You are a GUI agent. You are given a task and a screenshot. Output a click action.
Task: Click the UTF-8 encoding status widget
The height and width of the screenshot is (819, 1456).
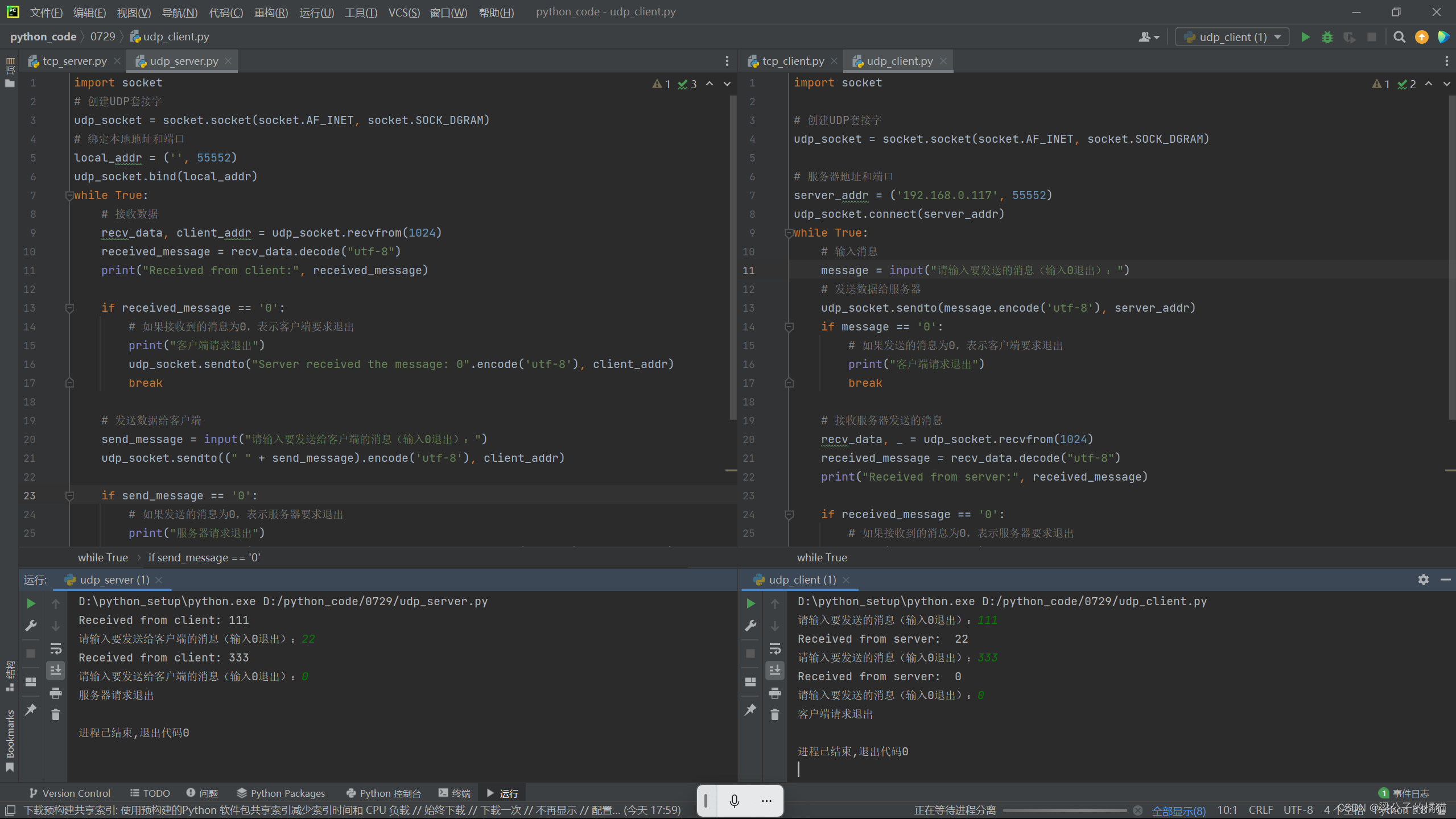(1298, 810)
